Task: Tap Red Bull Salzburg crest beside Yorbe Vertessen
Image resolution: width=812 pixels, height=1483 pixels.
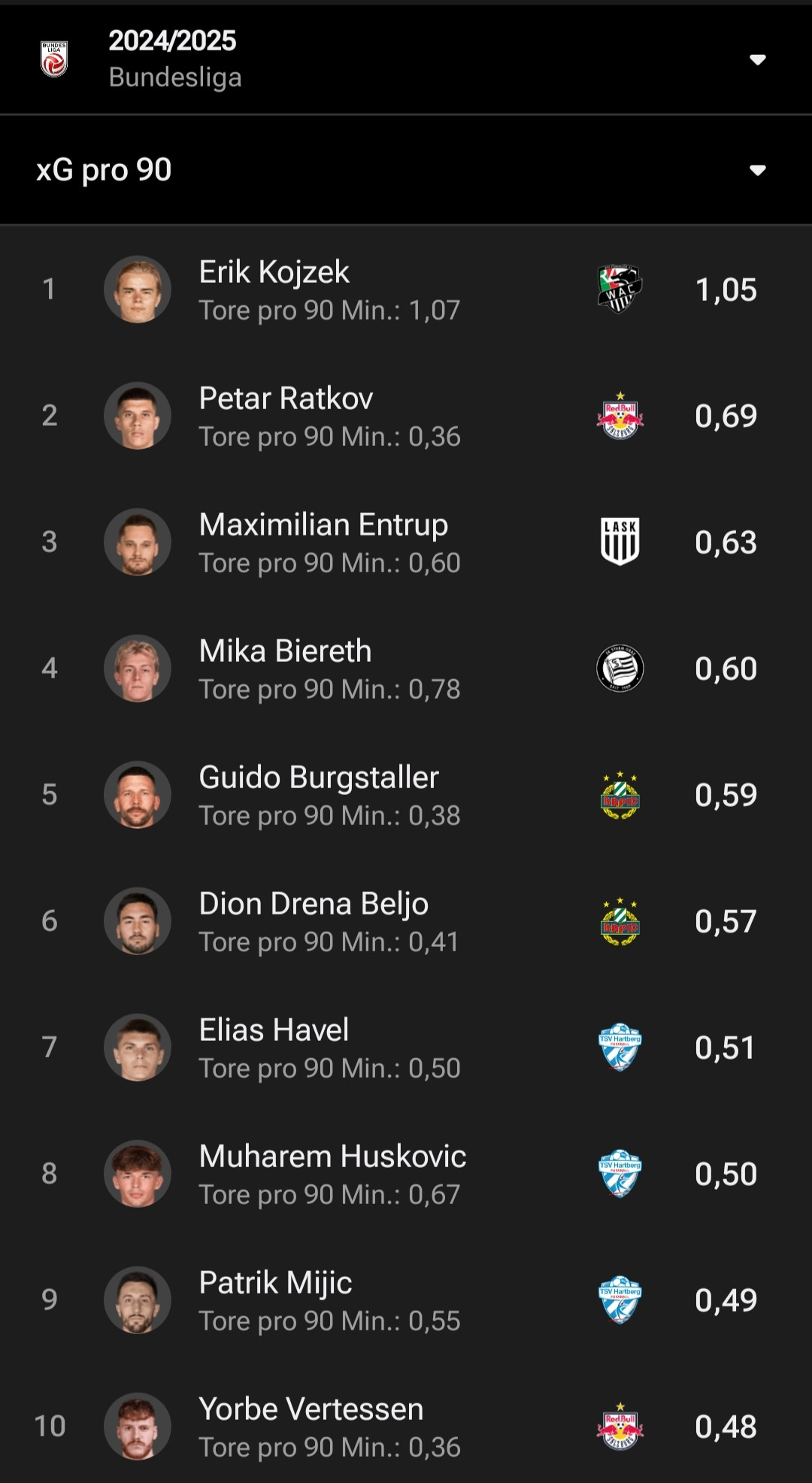Action: [x=620, y=1427]
